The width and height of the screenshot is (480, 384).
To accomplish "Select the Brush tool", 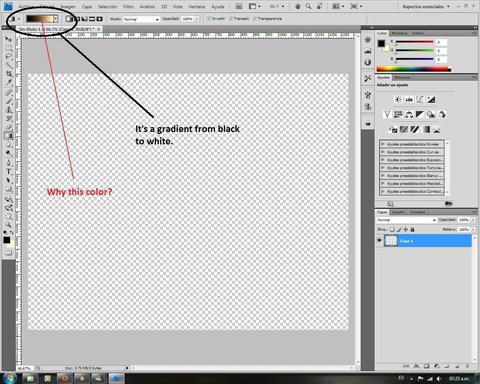I will coord(8,101).
